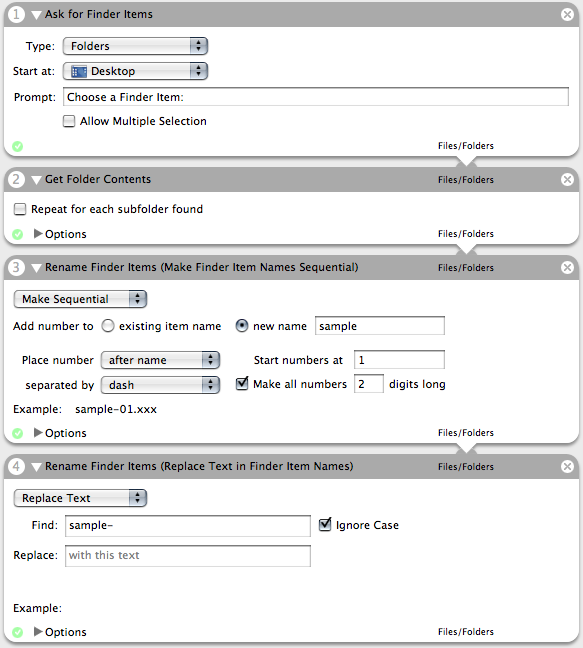The height and width of the screenshot is (648, 583).
Task: Expand Options in Replace Text action
Action: click(x=38, y=632)
